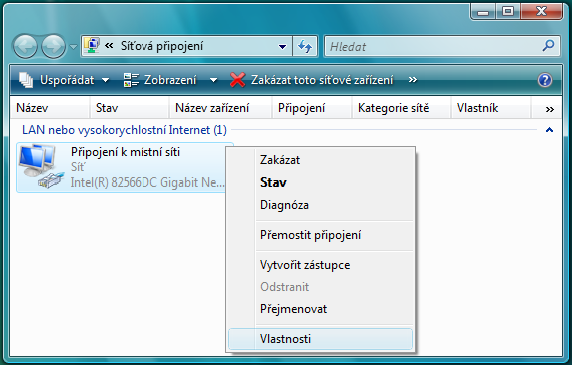Click Přemostit připojení menu entry
The height and width of the screenshot is (365, 574).
click(x=310, y=235)
